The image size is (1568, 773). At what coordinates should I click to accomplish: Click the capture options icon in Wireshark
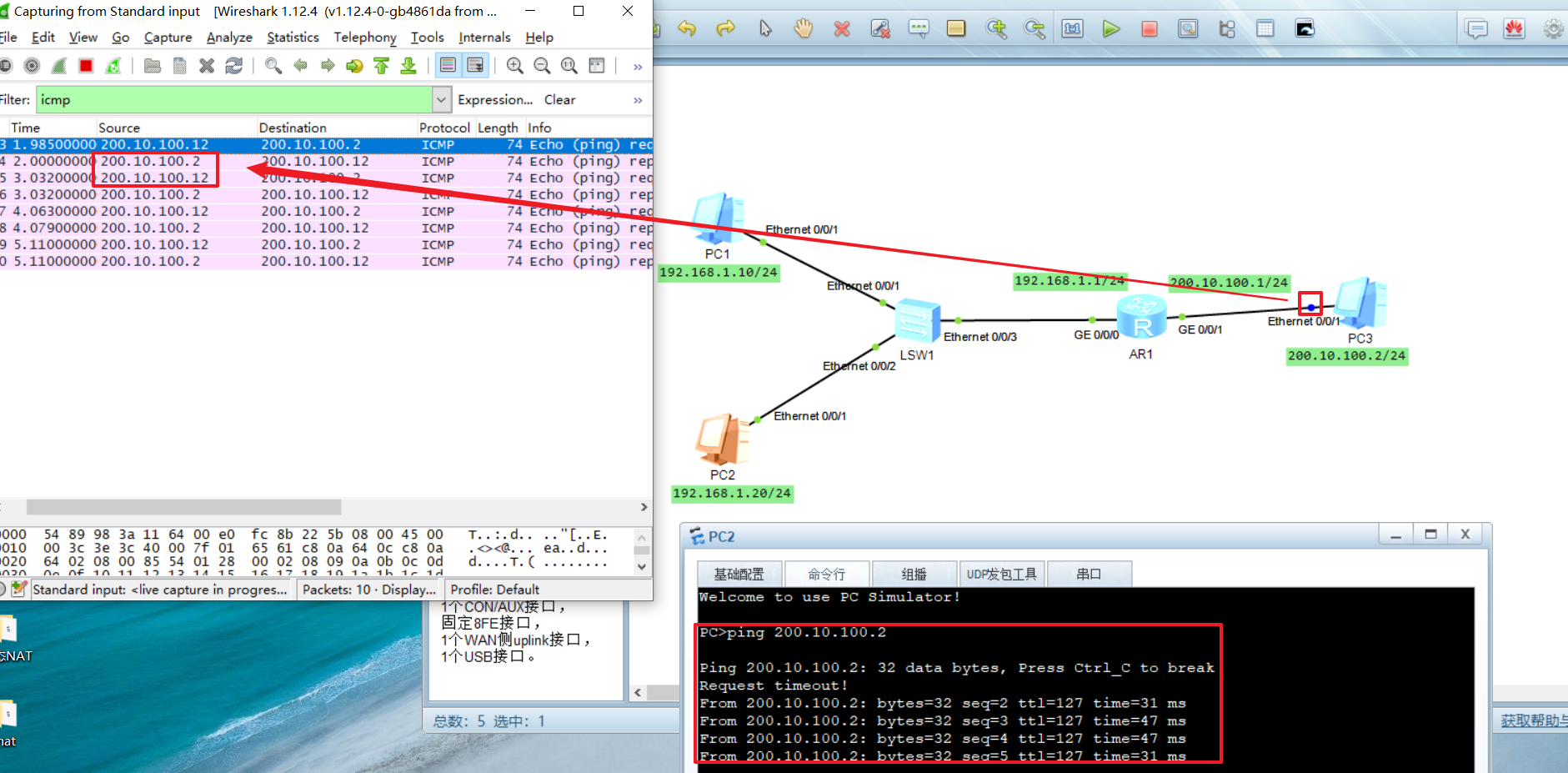[x=32, y=65]
